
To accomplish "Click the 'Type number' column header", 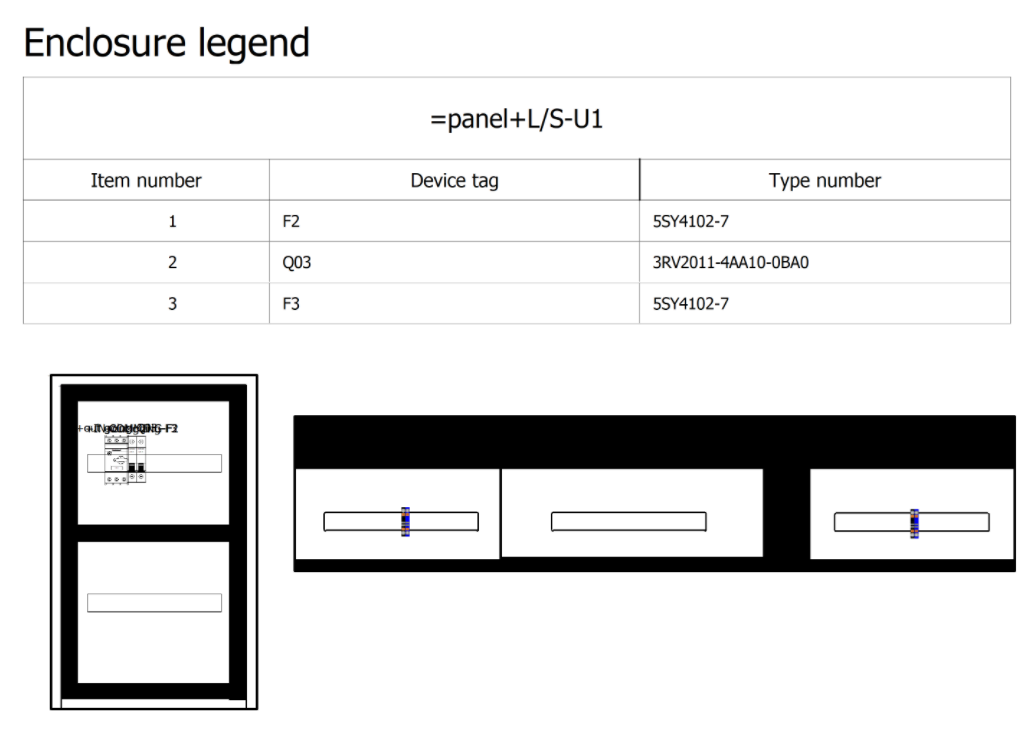I will click(825, 180).
